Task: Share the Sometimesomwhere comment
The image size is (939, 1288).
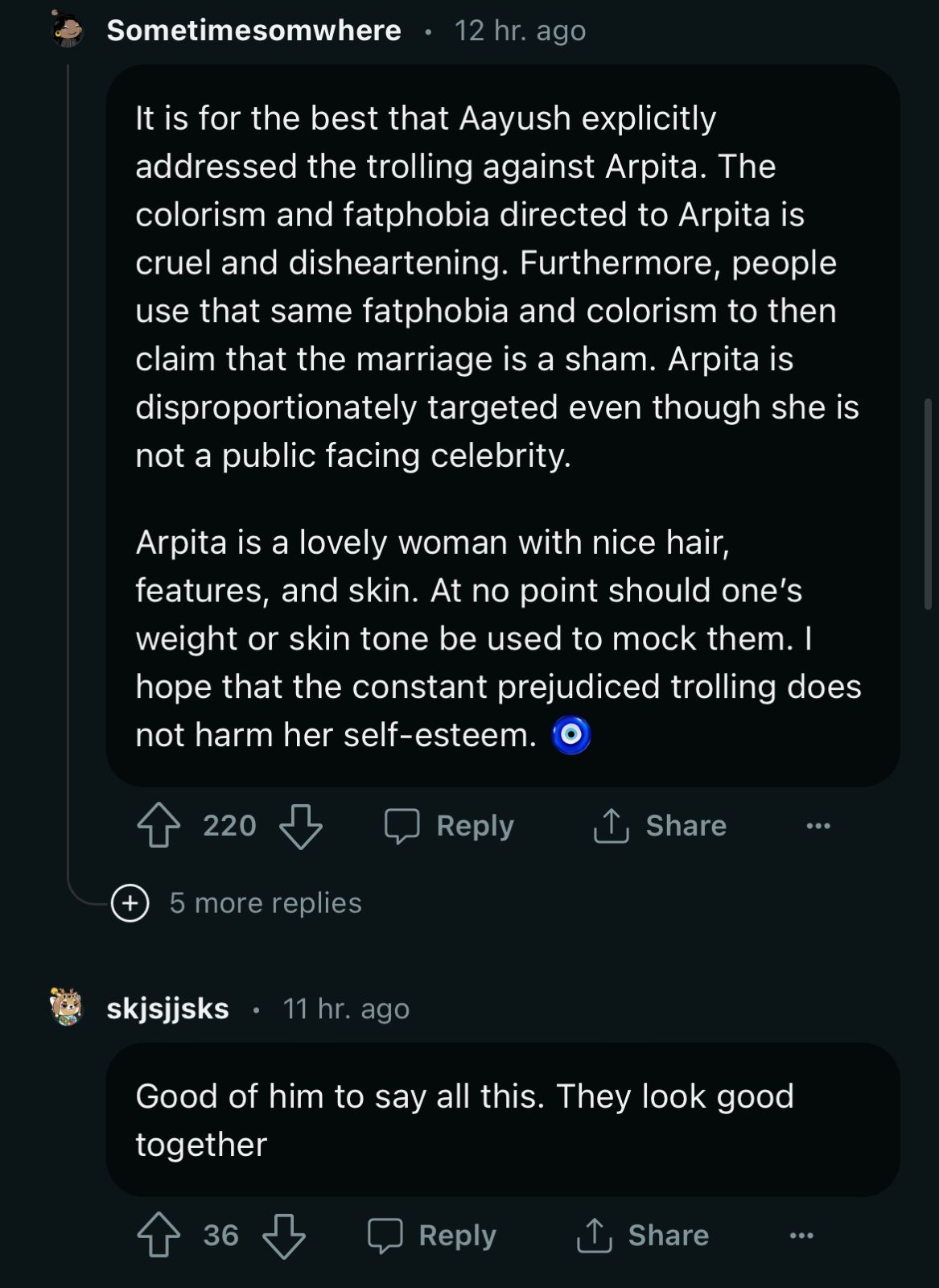Action: (x=660, y=825)
